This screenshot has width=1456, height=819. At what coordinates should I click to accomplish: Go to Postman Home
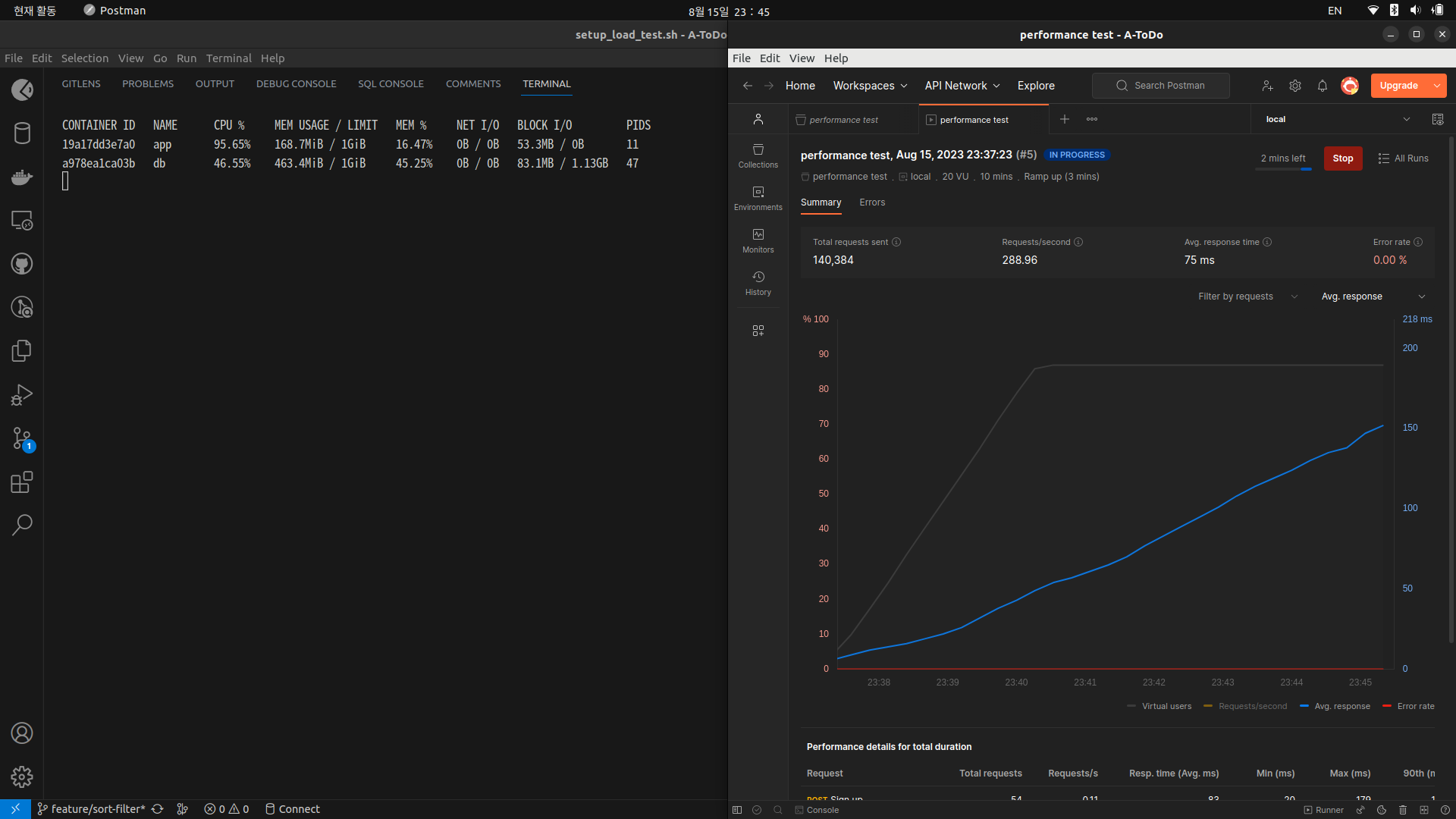[800, 86]
